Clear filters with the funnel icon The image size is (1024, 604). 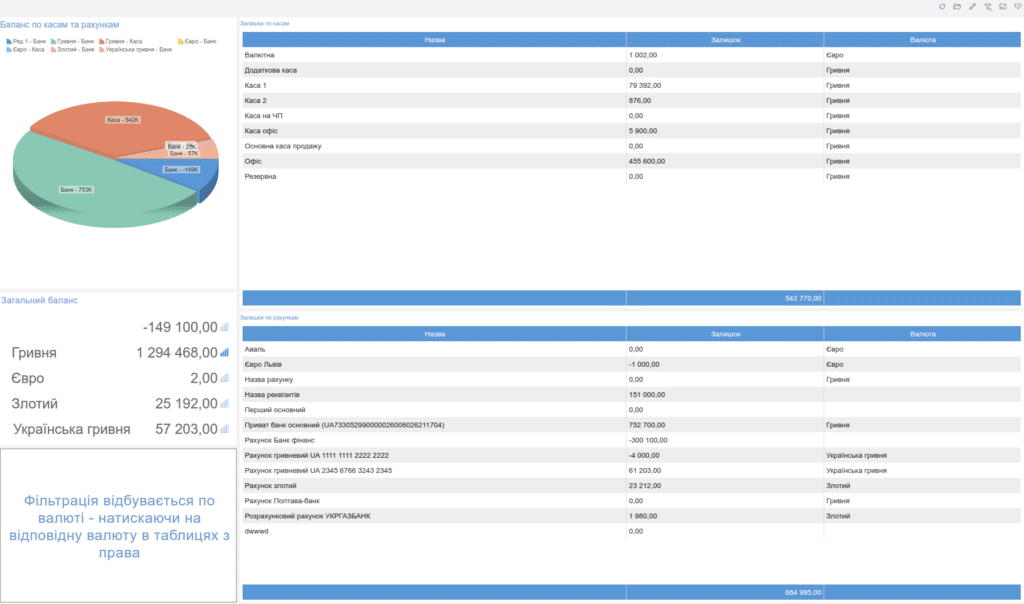pos(987,7)
